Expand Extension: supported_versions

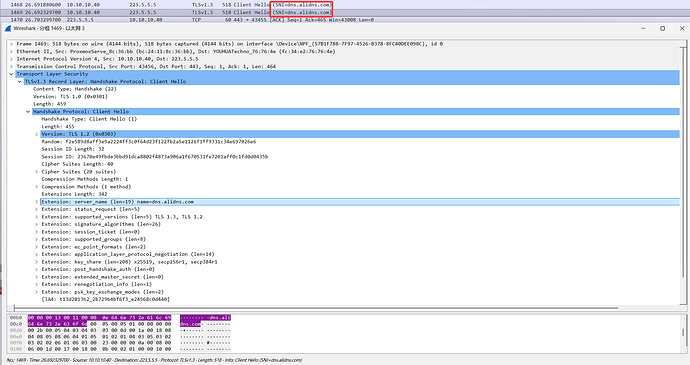click(37, 217)
